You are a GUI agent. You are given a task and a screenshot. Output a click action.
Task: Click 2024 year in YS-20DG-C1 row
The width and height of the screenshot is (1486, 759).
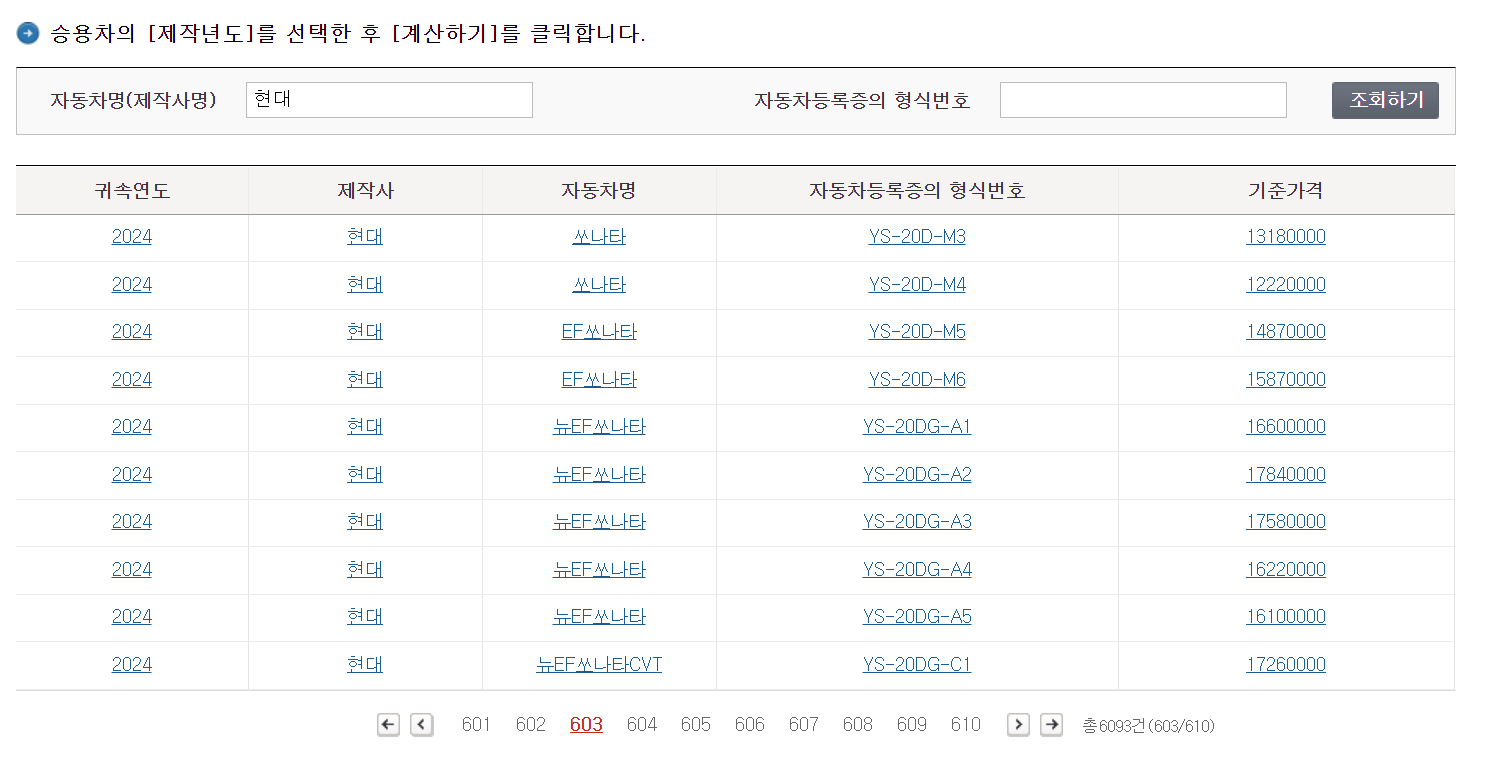132,665
